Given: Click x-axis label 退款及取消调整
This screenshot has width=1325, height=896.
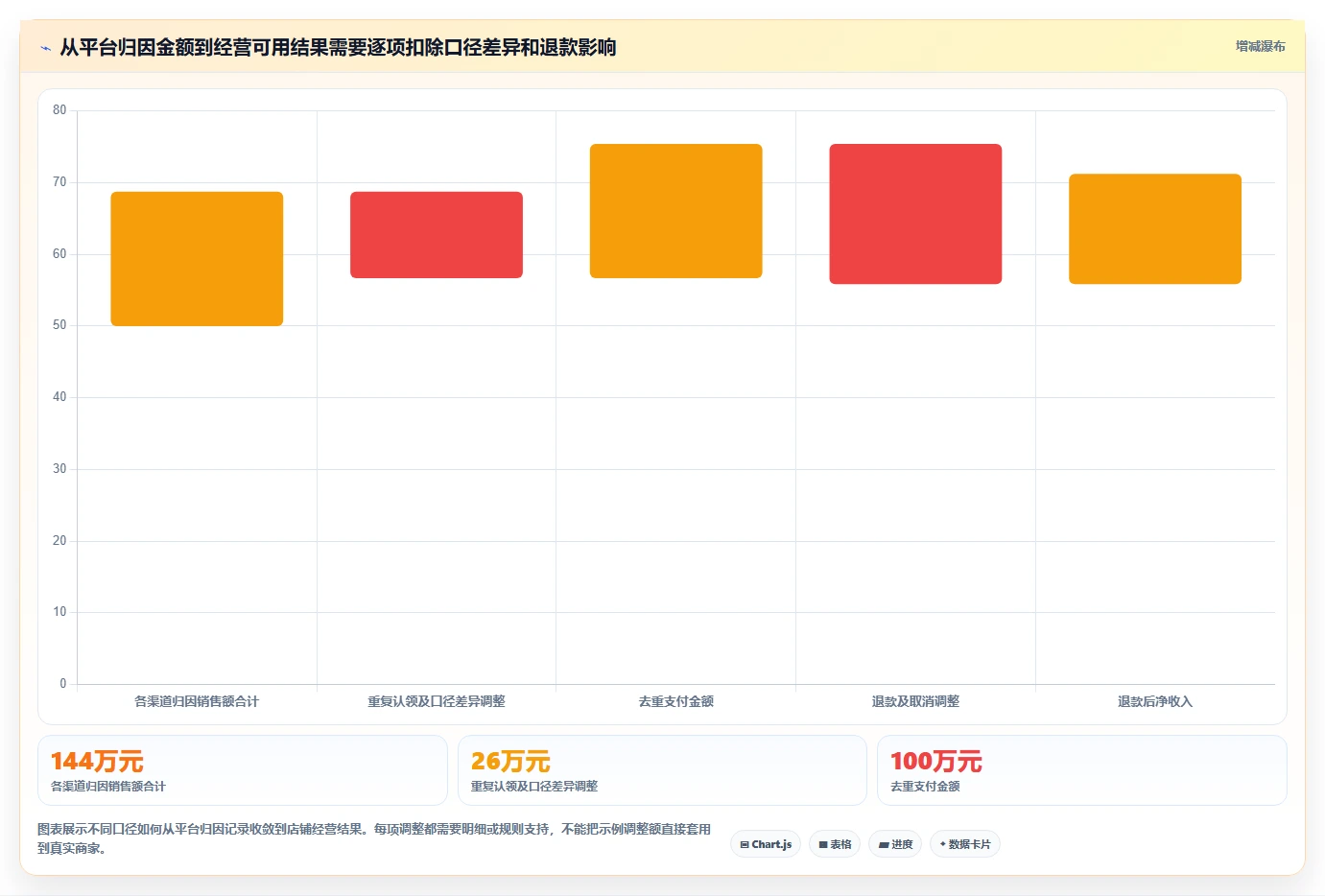Looking at the screenshot, I should (915, 702).
